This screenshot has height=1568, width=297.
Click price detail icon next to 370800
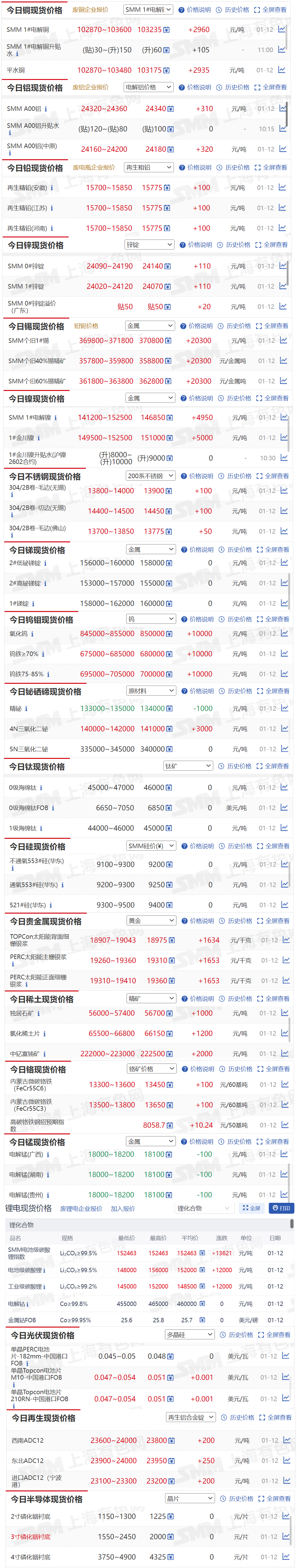pyautogui.click(x=168, y=341)
